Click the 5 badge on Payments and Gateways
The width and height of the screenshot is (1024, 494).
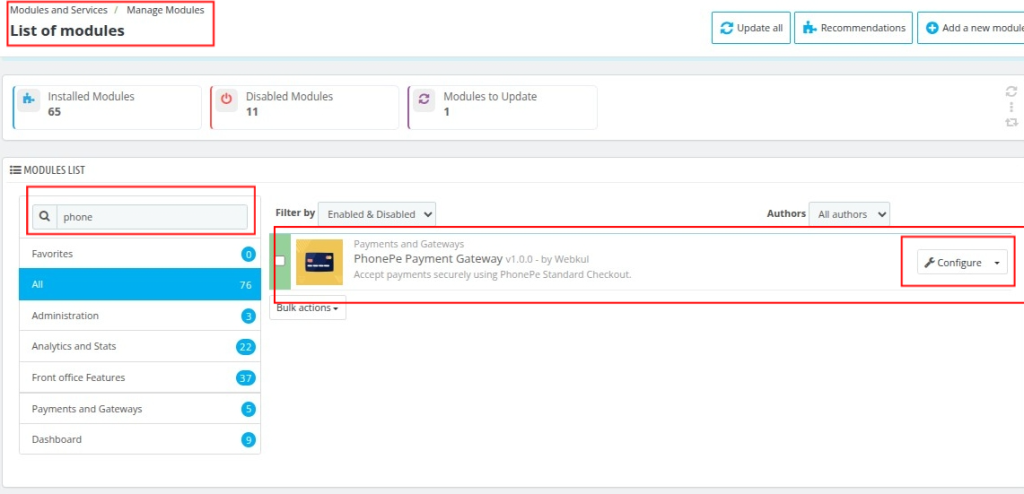click(248, 409)
